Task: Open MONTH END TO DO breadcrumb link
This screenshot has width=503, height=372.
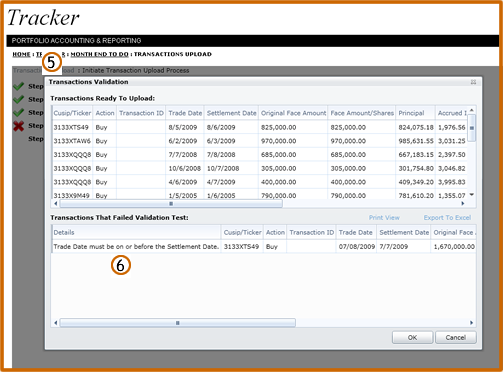Action: pyautogui.click(x=99, y=54)
